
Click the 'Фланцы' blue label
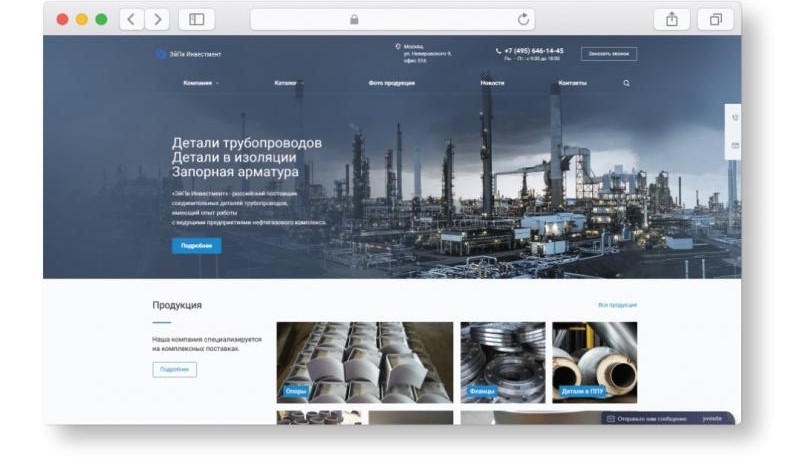tap(482, 391)
